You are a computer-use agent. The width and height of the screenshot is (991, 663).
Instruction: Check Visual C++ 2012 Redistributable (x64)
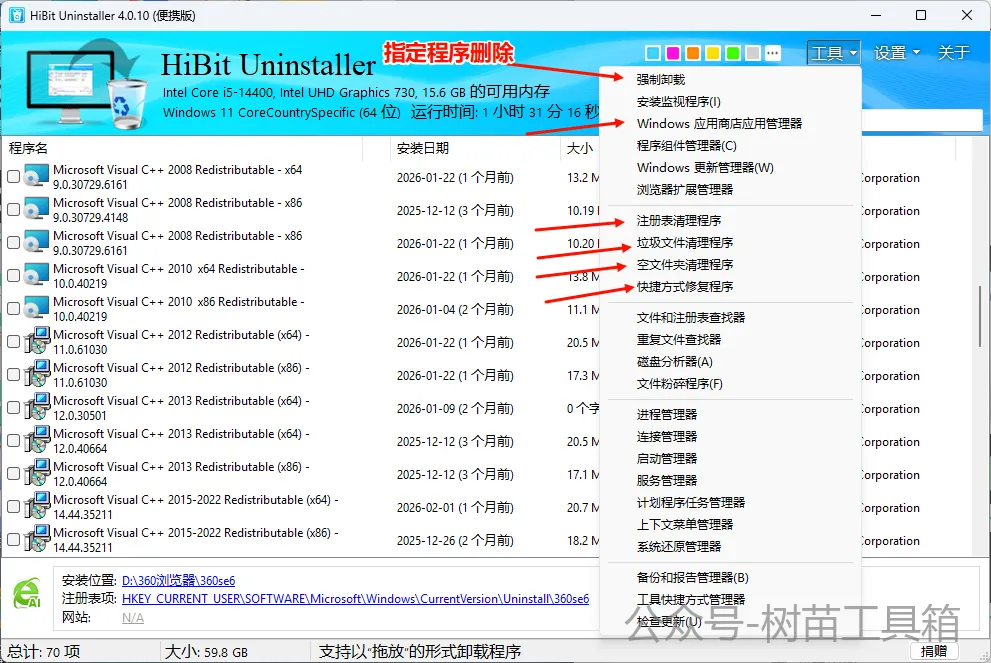13,341
